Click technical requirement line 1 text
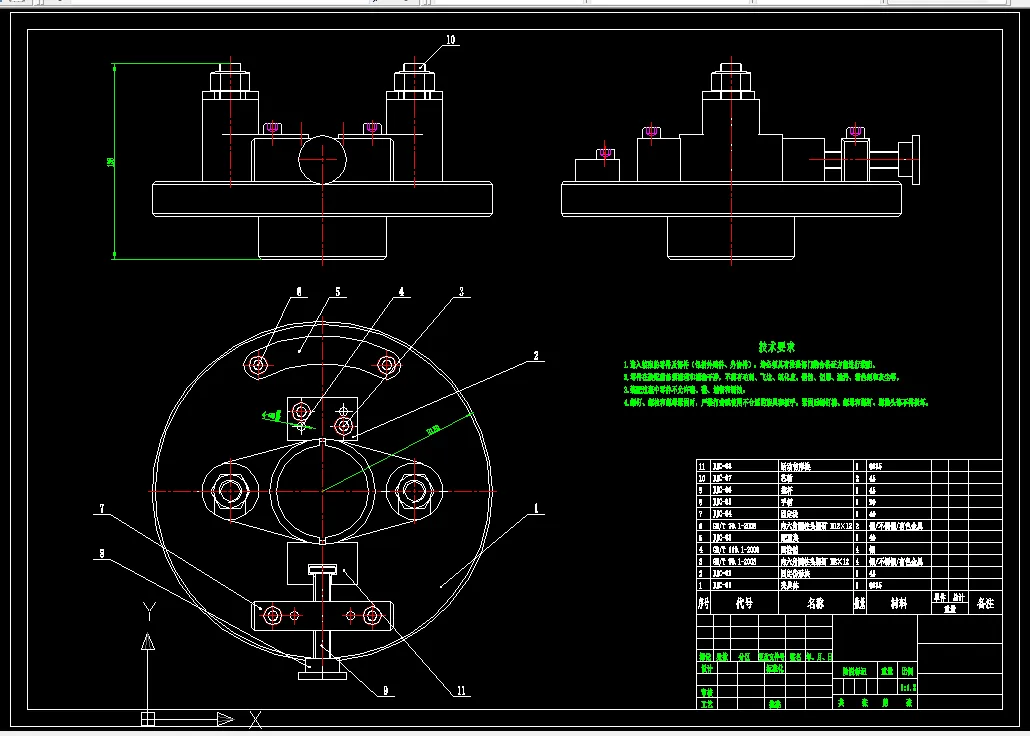1030x736 pixels. coord(750,364)
